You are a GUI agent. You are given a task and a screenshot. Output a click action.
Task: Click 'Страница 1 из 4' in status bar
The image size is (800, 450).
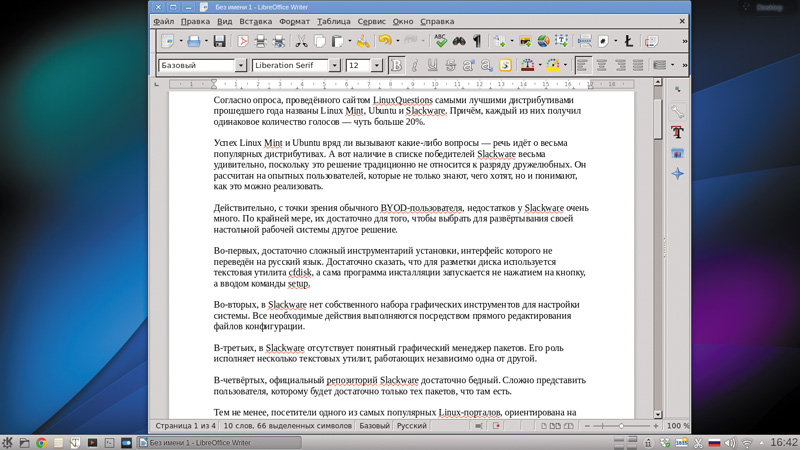pyautogui.click(x=185, y=426)
